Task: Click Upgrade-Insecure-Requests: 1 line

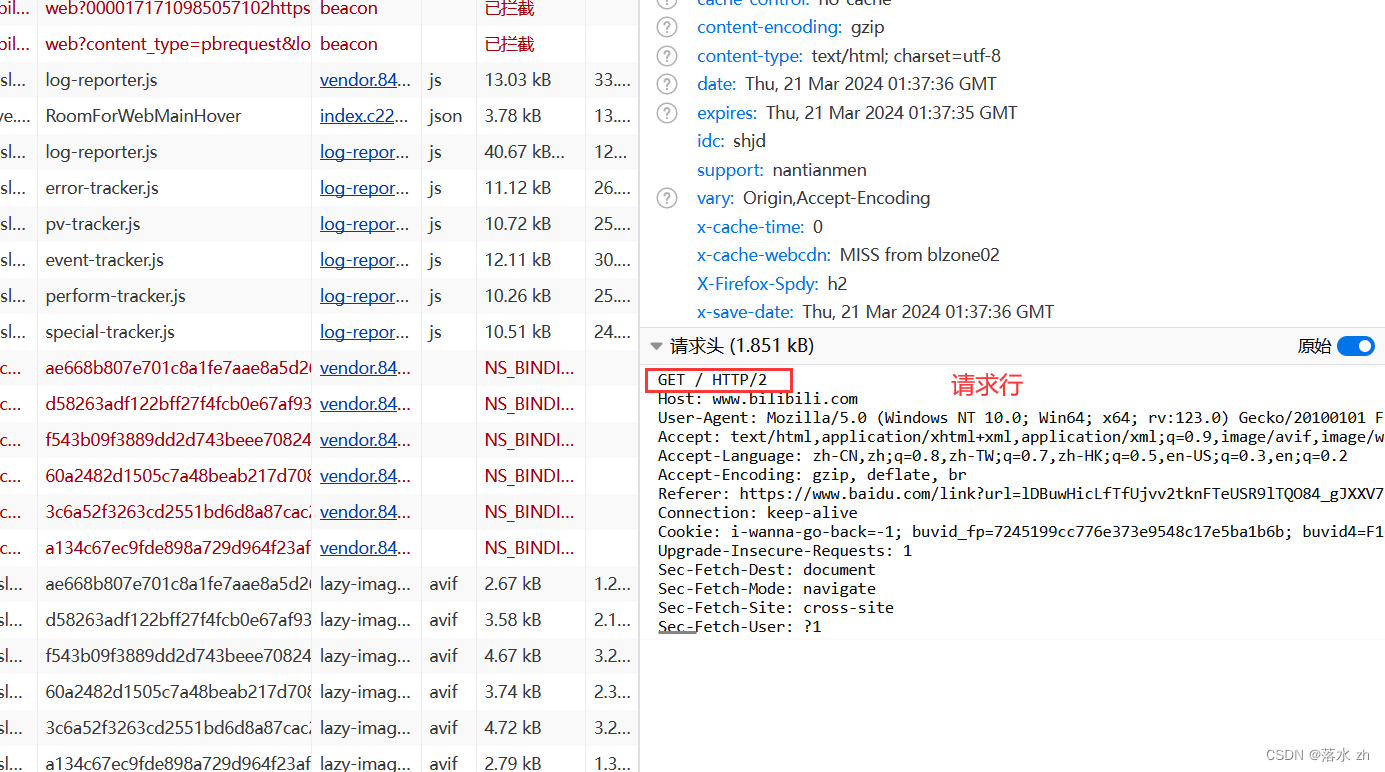Action: click(784, 551)
